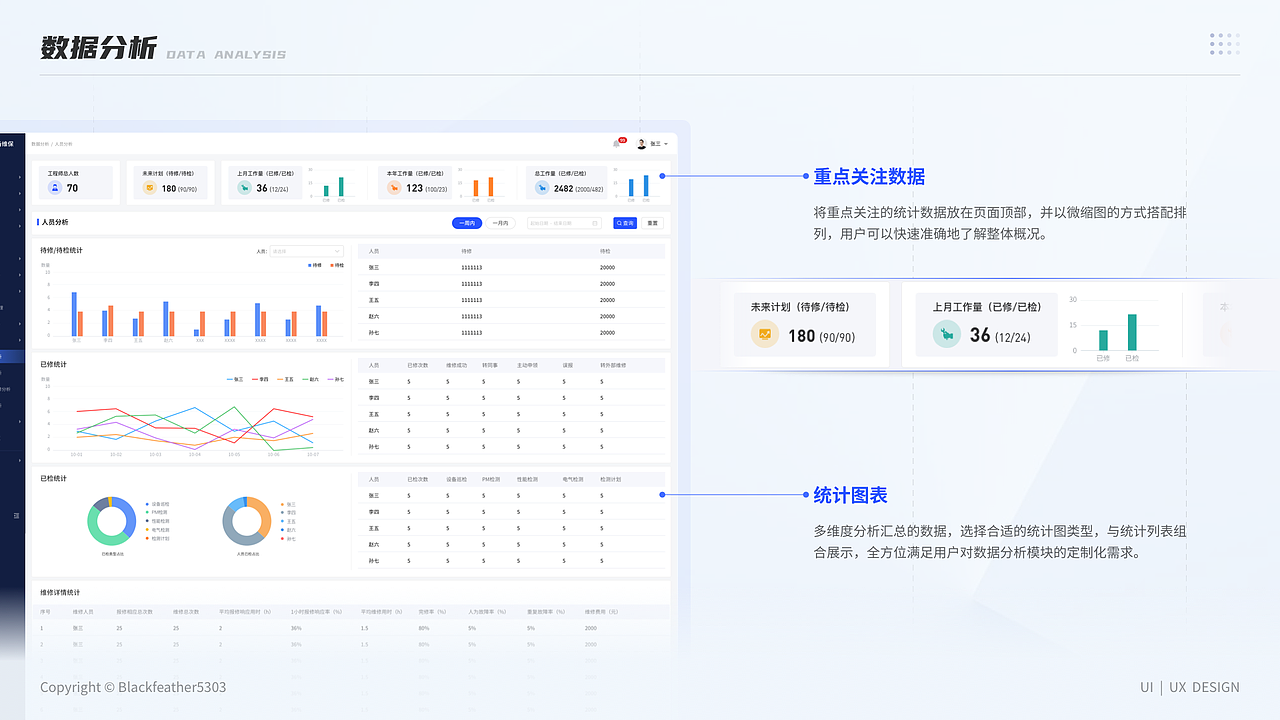The width and height of the screenshot is (1280, 720).
Task: Click the 统计图表 heading
Action: tap(850, 495)
